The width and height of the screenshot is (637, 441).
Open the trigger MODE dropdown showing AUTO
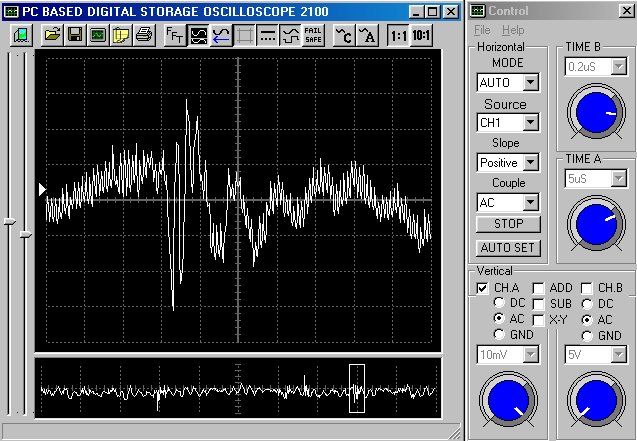(x=530, y=82)
